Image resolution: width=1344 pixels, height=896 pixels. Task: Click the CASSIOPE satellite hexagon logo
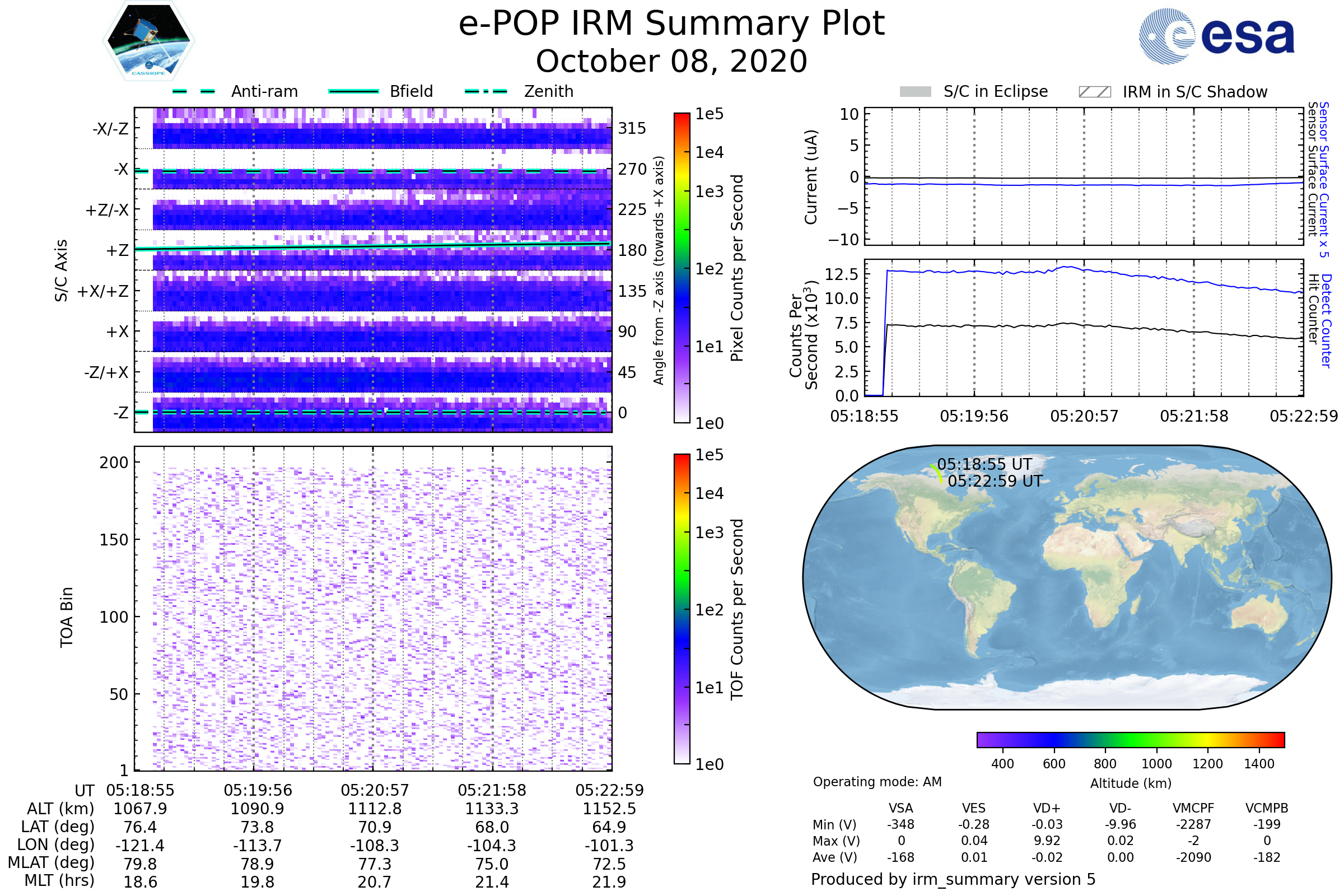148,41
